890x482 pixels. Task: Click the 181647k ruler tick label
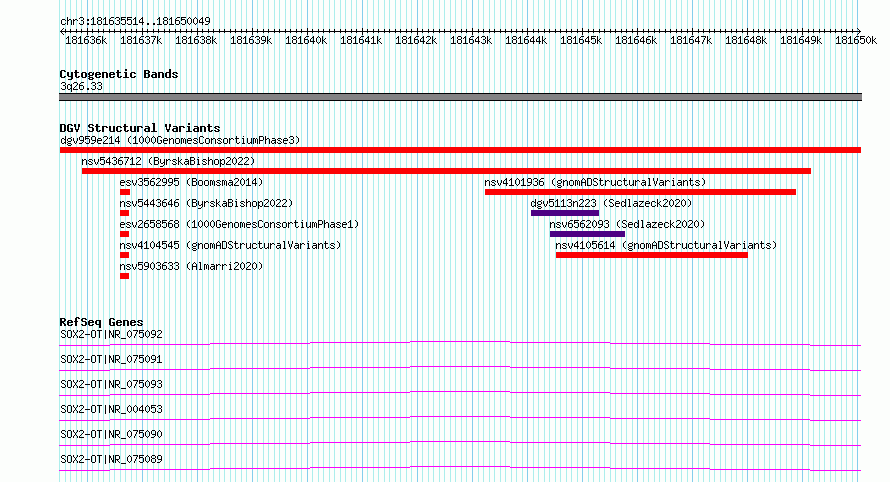point(692,40)
